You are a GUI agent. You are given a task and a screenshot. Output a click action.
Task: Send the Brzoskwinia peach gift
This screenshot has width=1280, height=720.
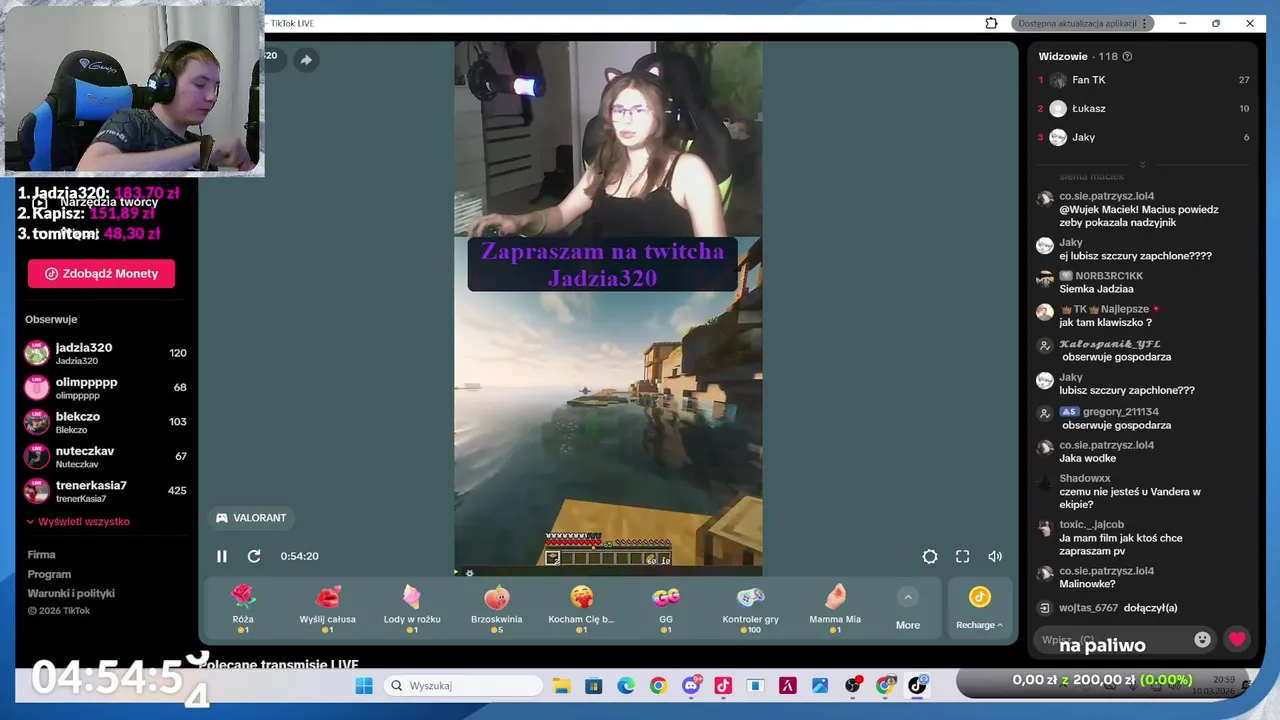(x=497, y=609)
